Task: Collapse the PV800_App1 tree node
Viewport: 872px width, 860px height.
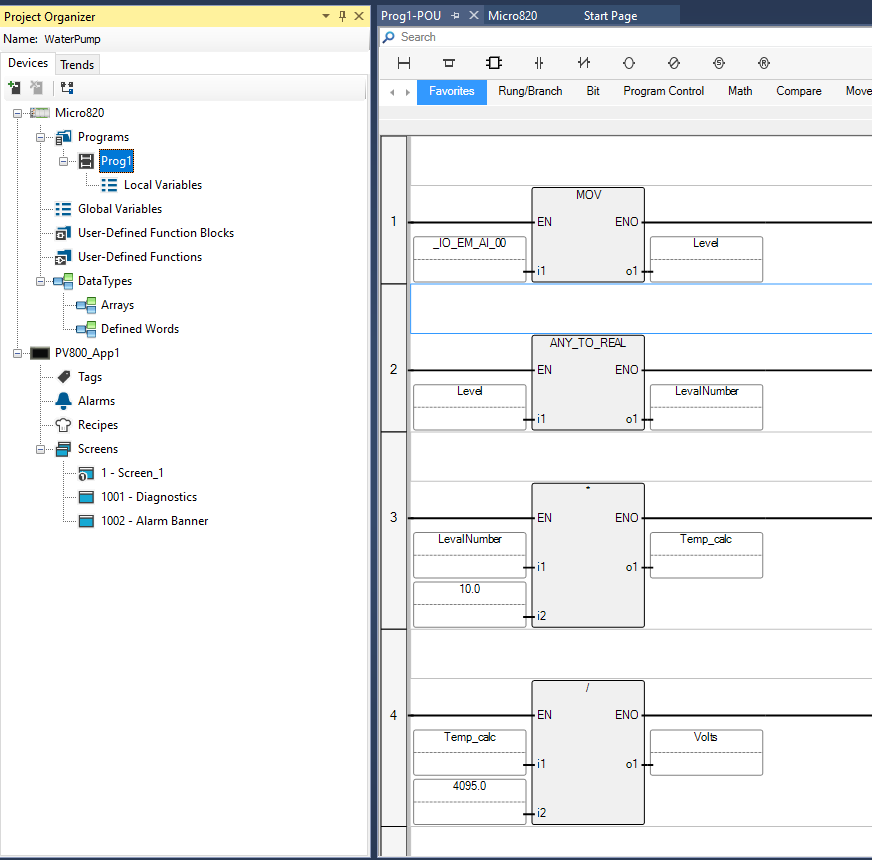Action: click(x=17, y=354)
